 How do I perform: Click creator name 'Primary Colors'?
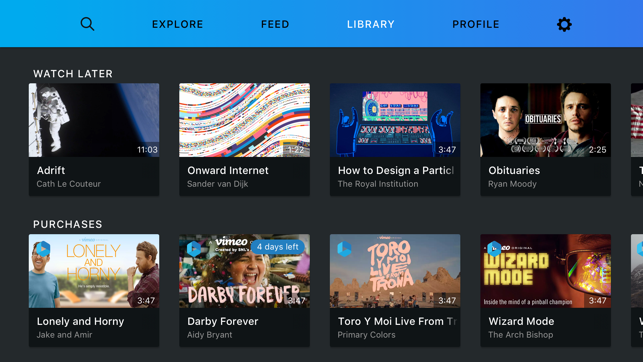pyautogui.click(x=367, y=335)
